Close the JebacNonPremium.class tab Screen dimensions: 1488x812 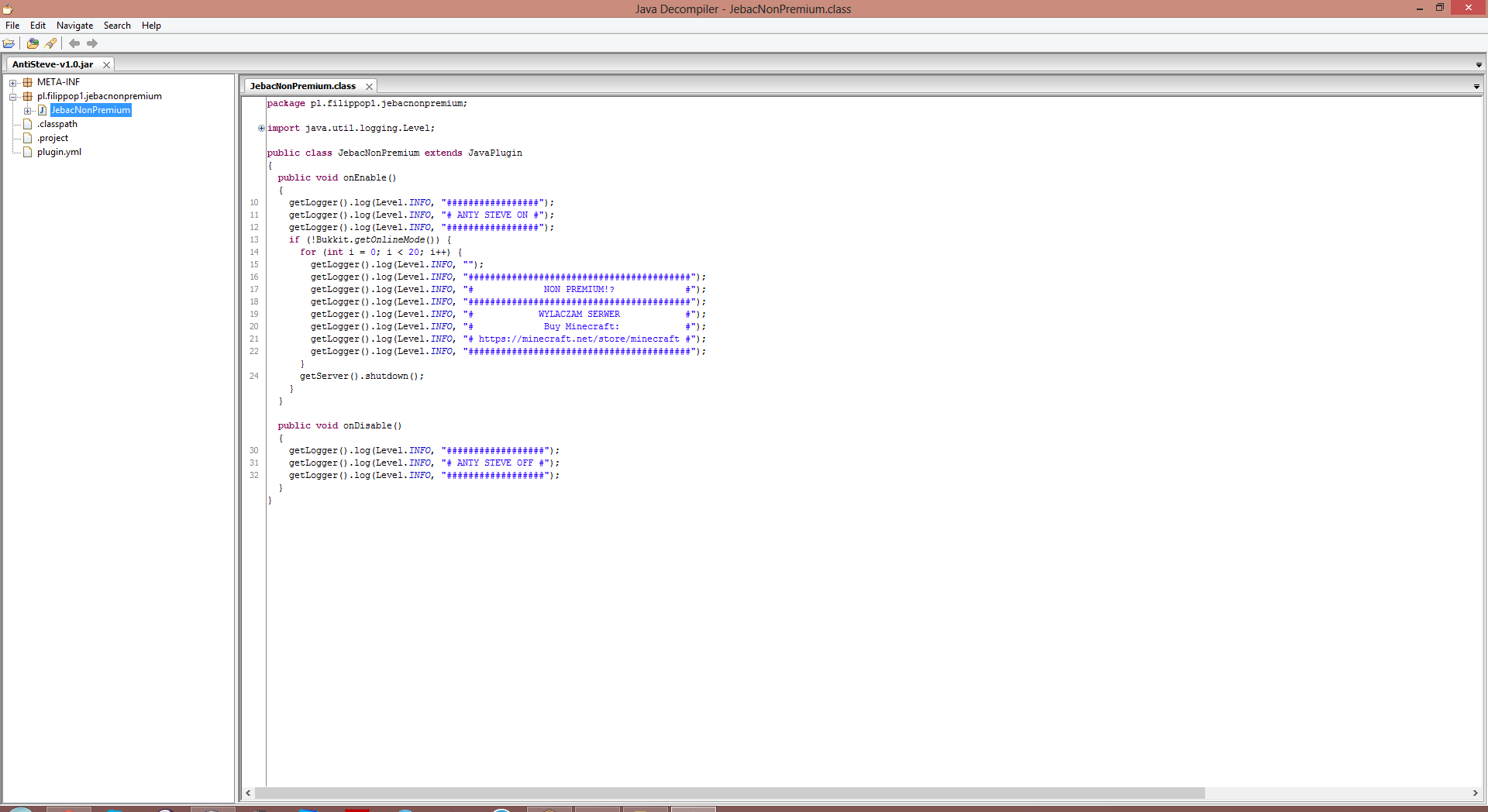(x=369, y=87)
